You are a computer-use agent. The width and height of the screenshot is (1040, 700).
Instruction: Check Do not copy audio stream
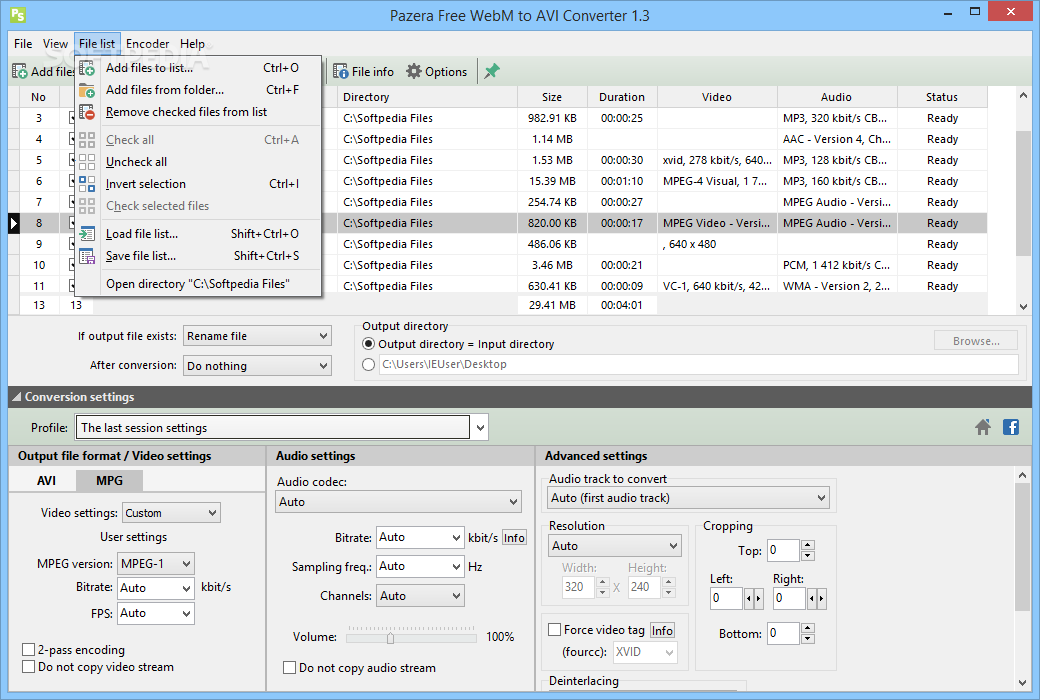289,667
